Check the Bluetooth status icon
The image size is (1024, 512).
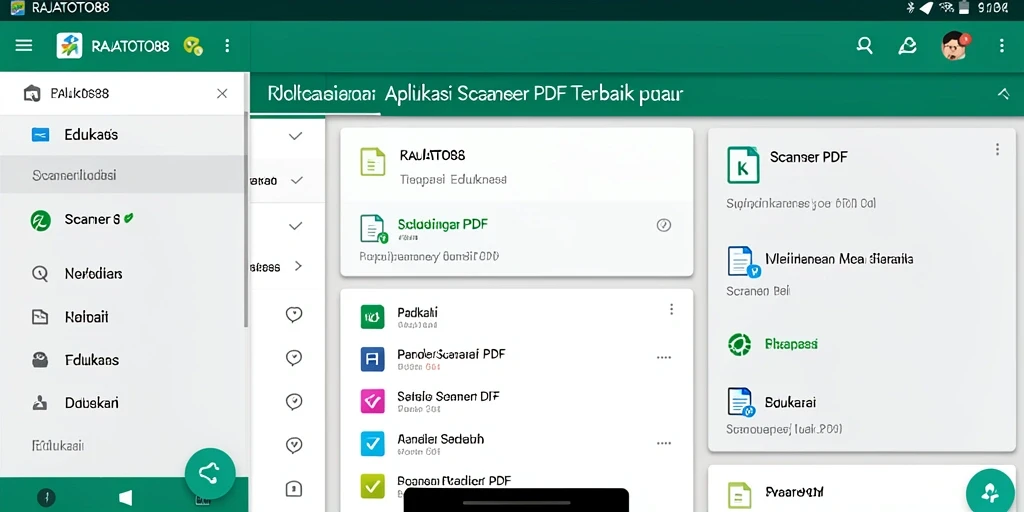pyautogui.click(x=911, y=8)
